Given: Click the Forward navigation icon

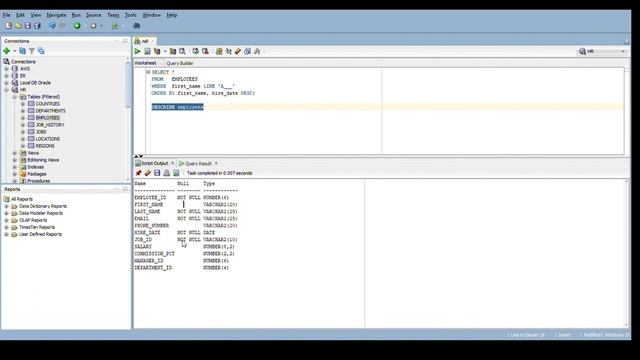Looking at the screenshot, I should click(93, 26).
